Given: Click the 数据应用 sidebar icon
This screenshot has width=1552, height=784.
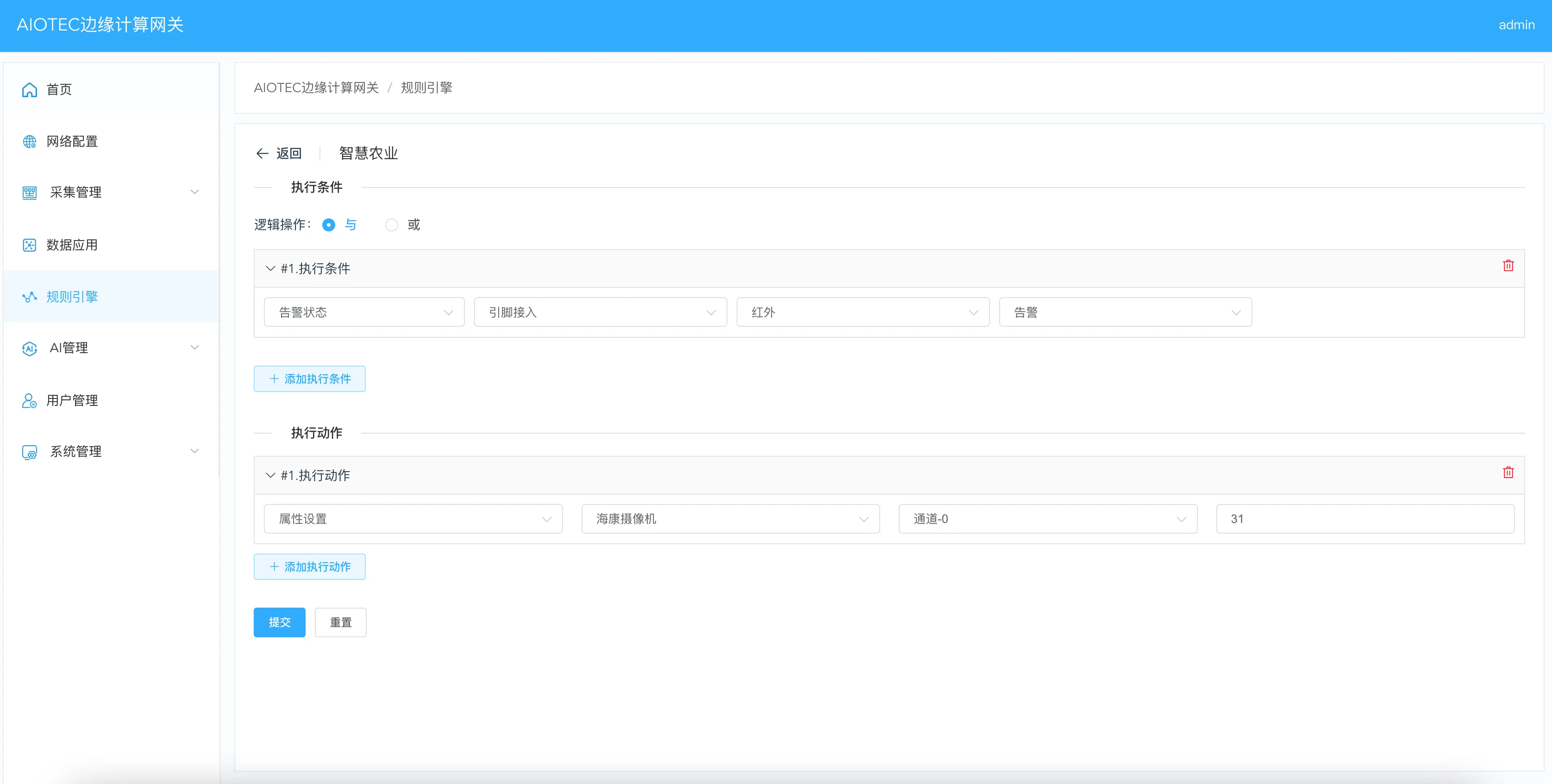Looking at the screenshot, I should coord(29,245).
